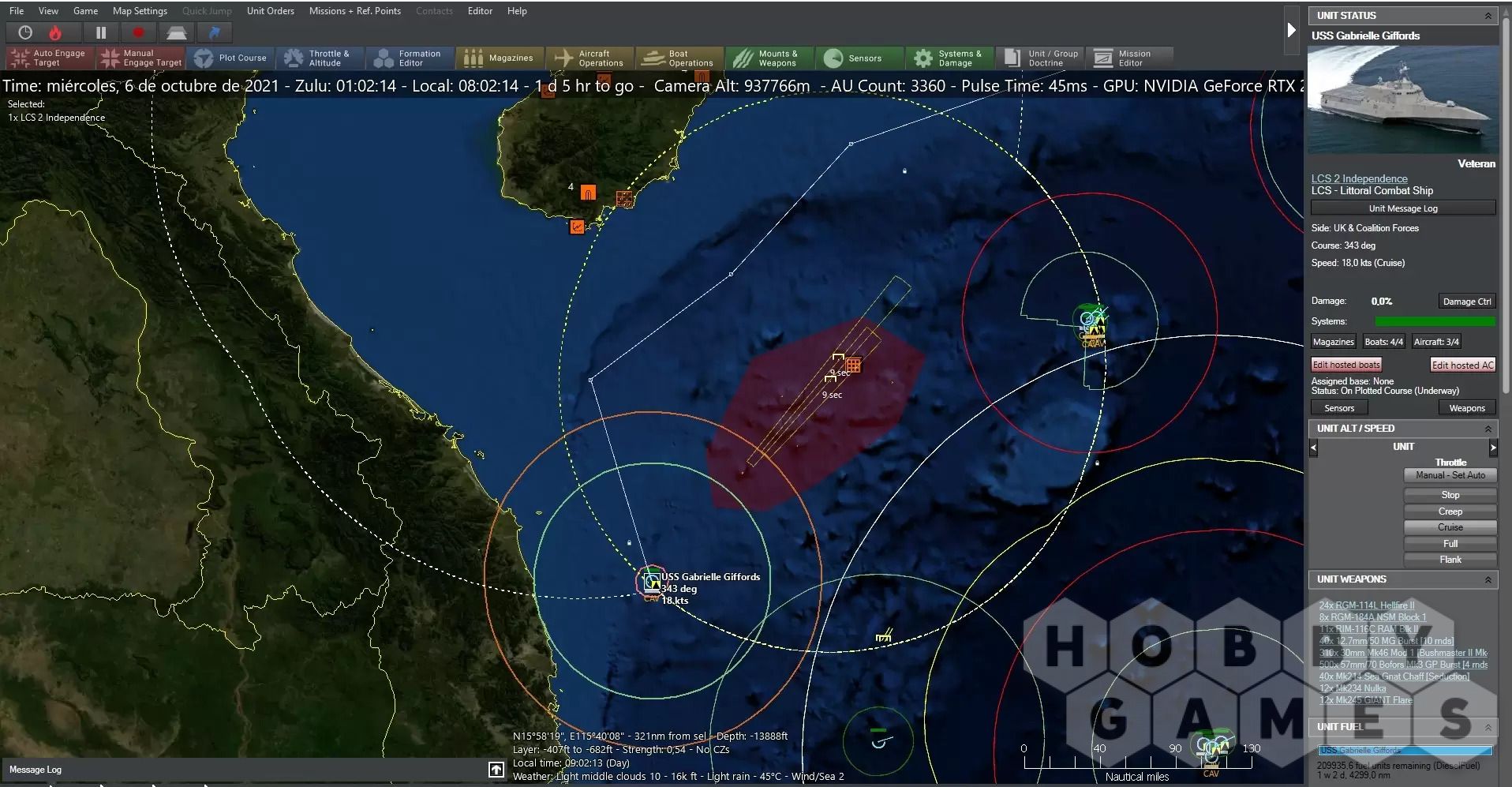Image resolution: width=1512 pixels, height=787 pixels.
Task: Click the red record button
Action: pyautogui.click(x=138, y=32)
